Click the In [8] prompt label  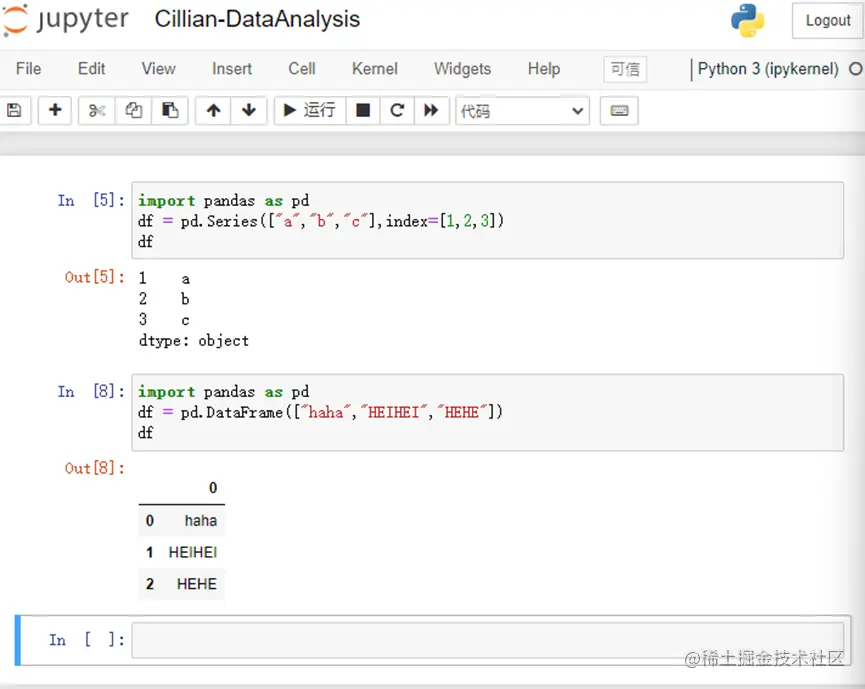(x=91, y=392)
